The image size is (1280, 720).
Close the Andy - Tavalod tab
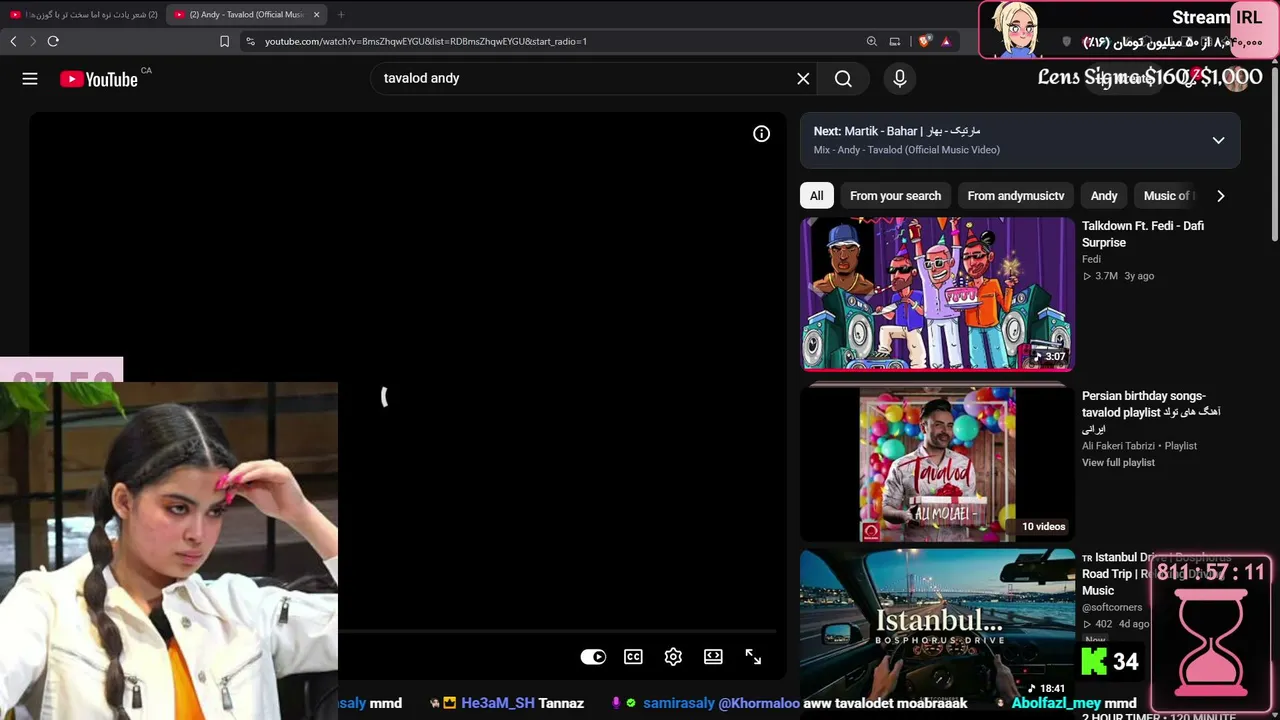click(316, 14)
